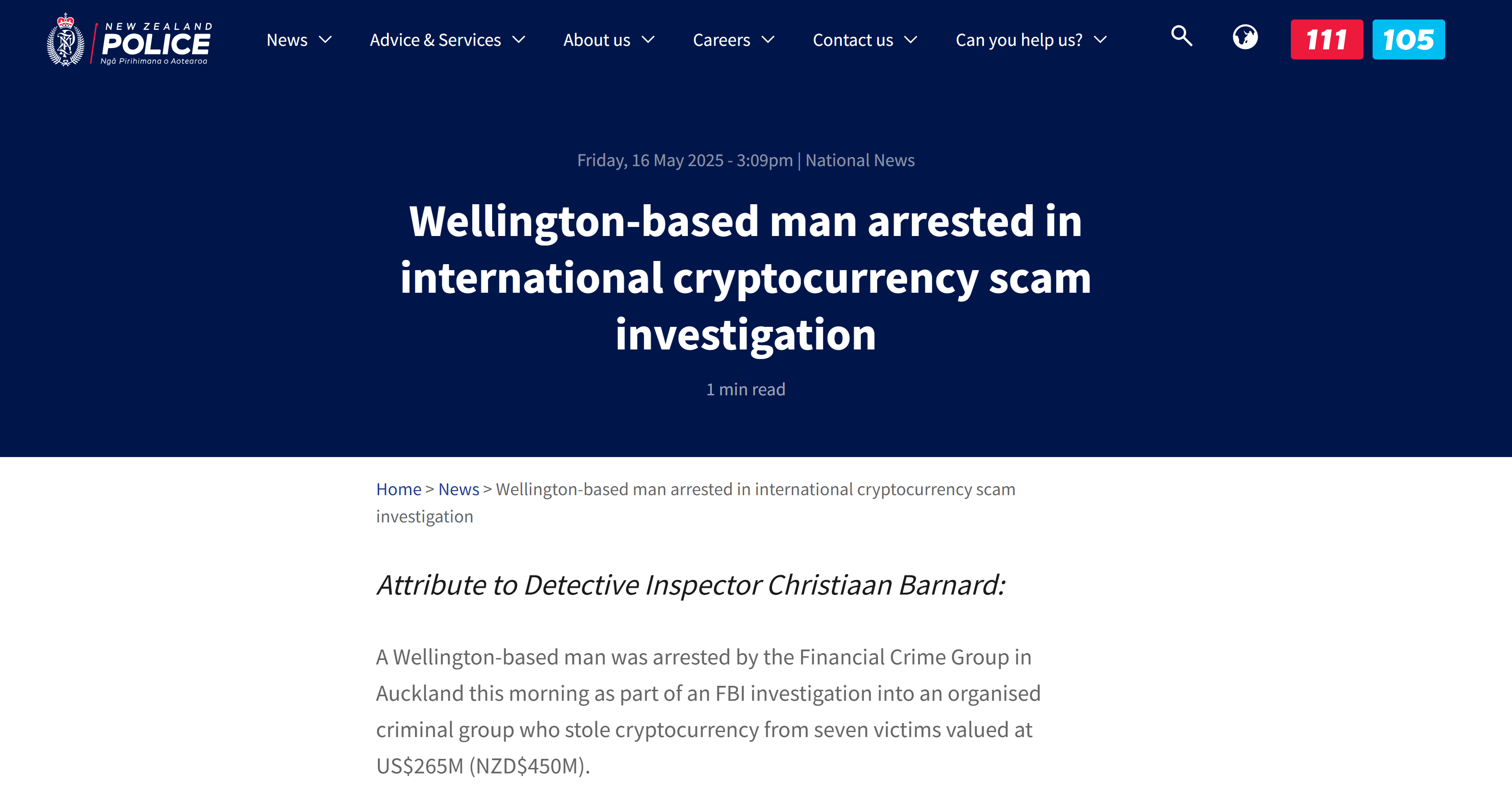
Task: Expand the Can you help us chevron
Action: (1101, 40)
